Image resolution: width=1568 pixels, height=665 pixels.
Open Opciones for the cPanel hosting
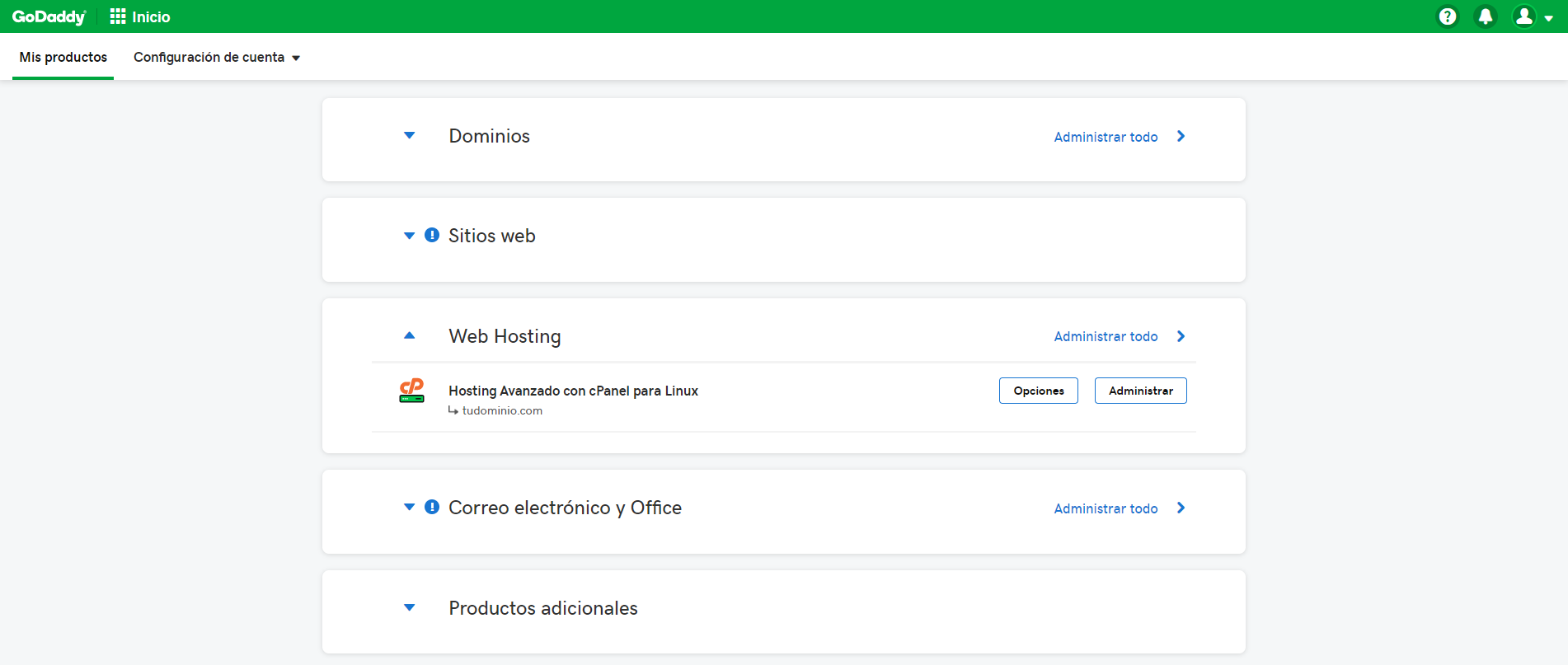click(x=1038, y=391)
